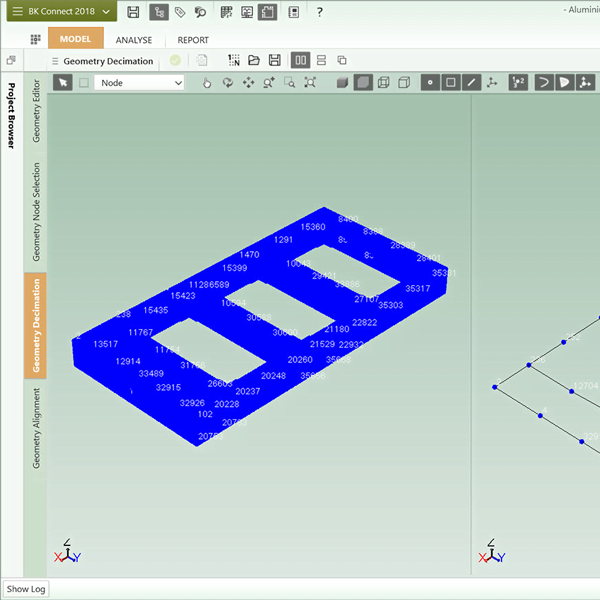Click the help question mark icon
Image resolution: width=600 pixels, height=600 pixels.
[x=319, y=12]
